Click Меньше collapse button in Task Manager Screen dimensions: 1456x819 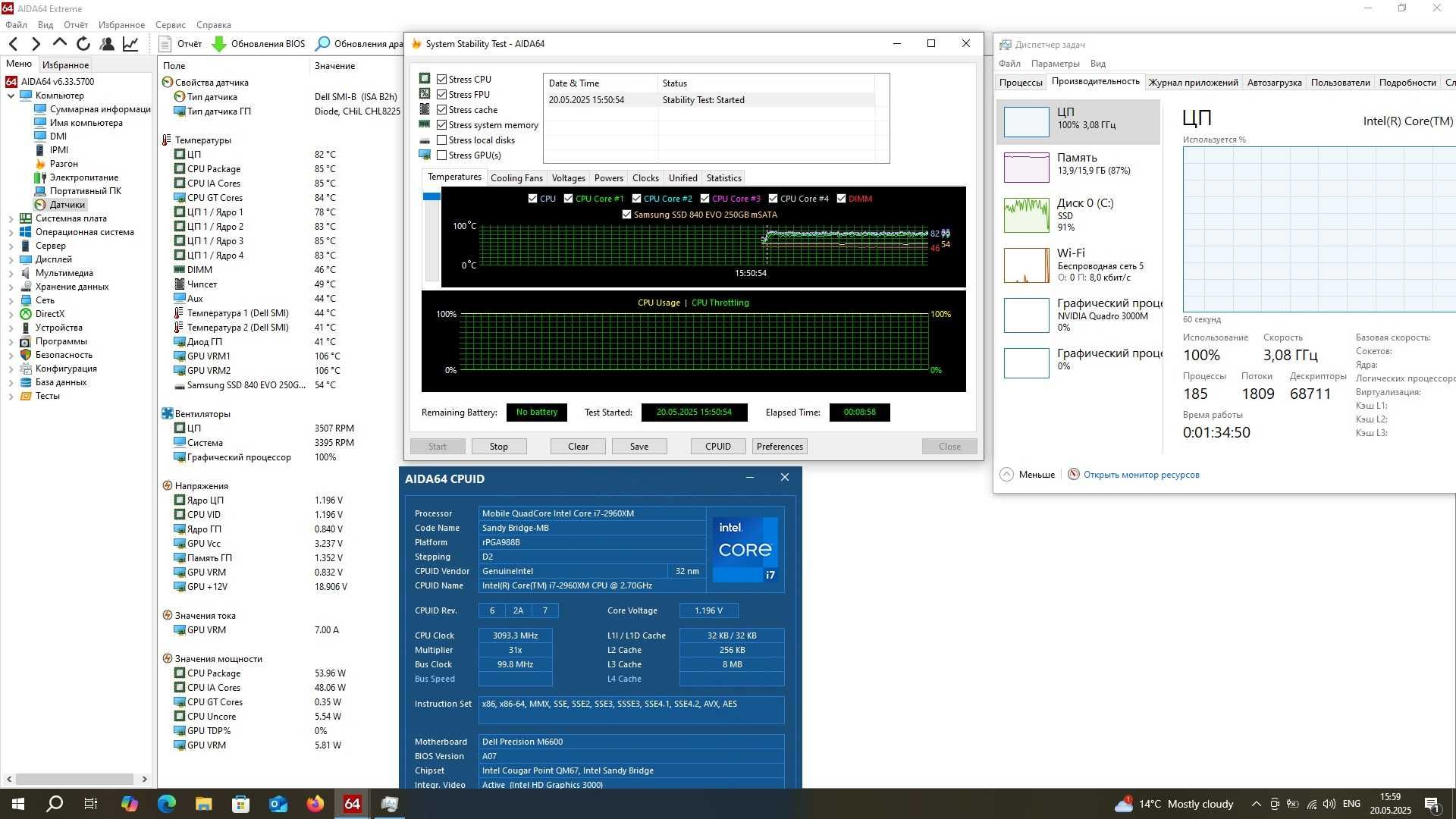point(1028,475)
